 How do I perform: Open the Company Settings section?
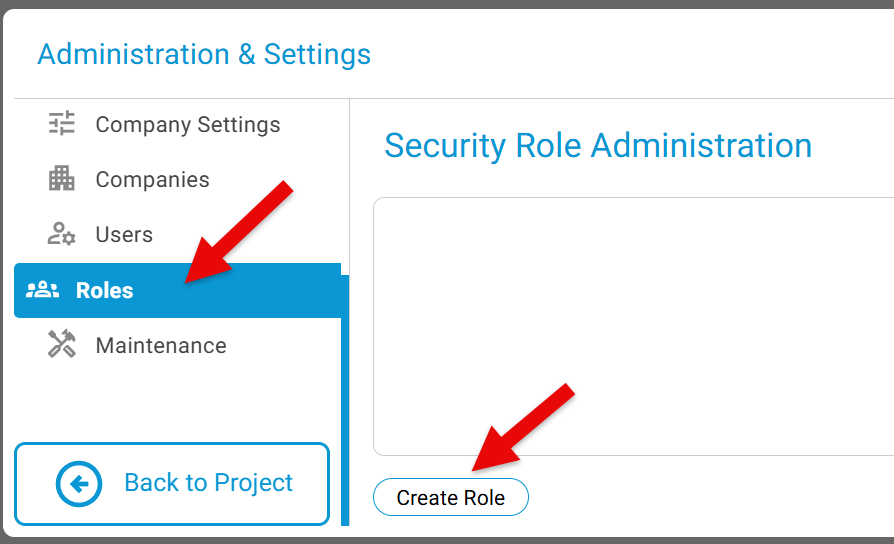[x=187, y=125]
